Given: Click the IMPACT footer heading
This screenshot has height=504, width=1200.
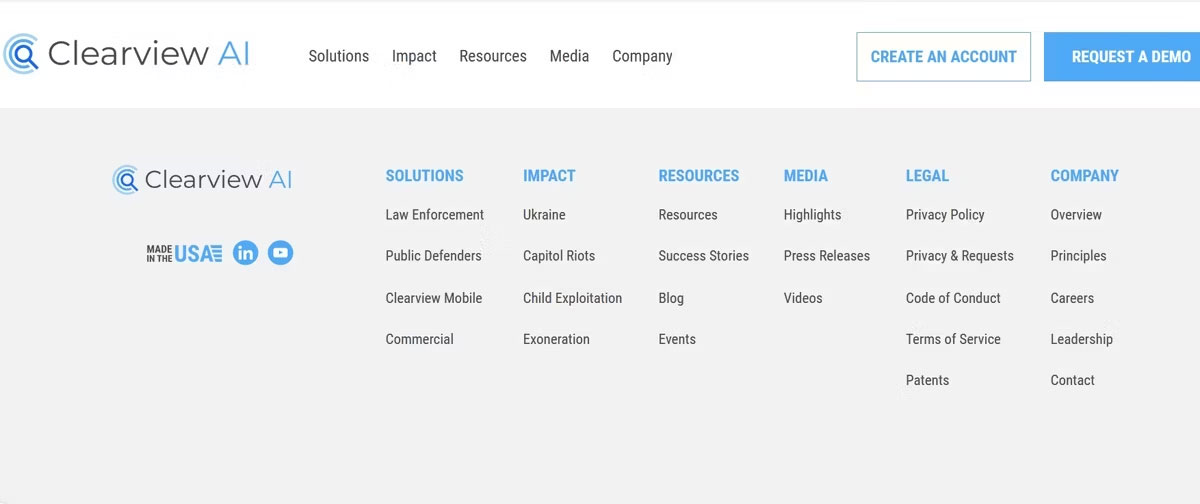Looking at the screenshot, I should click(549, 176).
